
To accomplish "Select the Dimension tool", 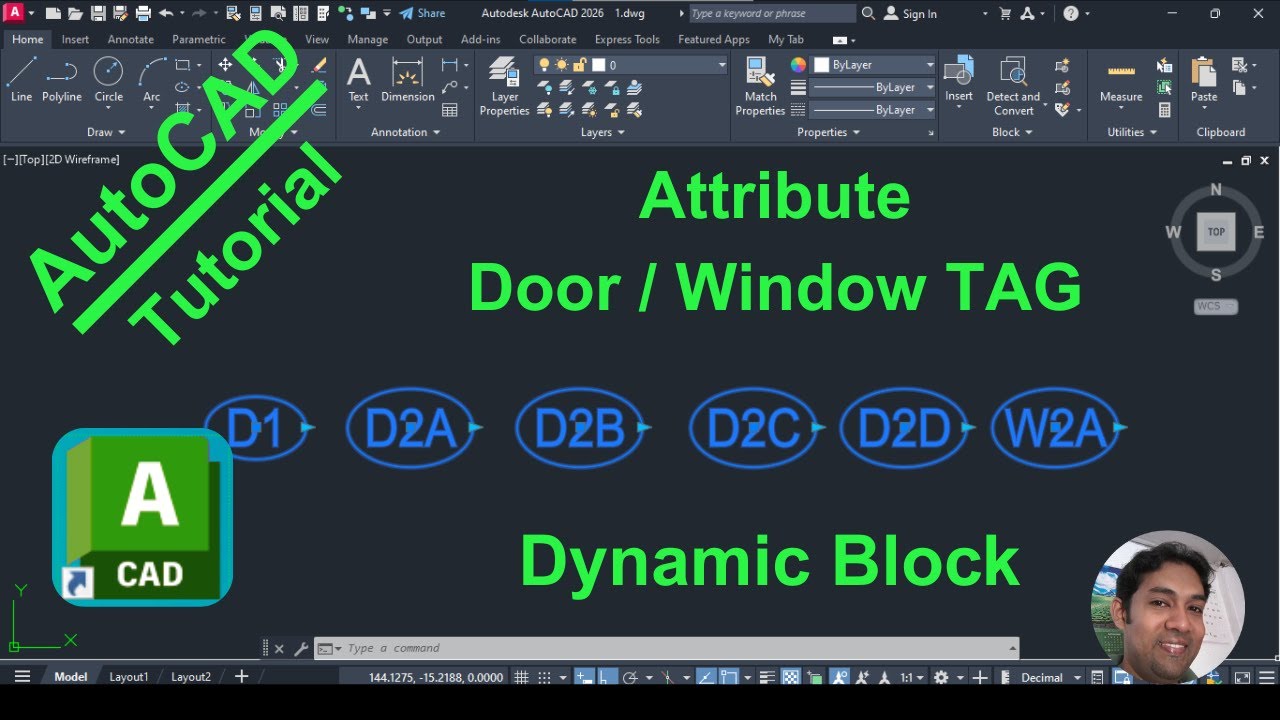I will pos(407,80).
